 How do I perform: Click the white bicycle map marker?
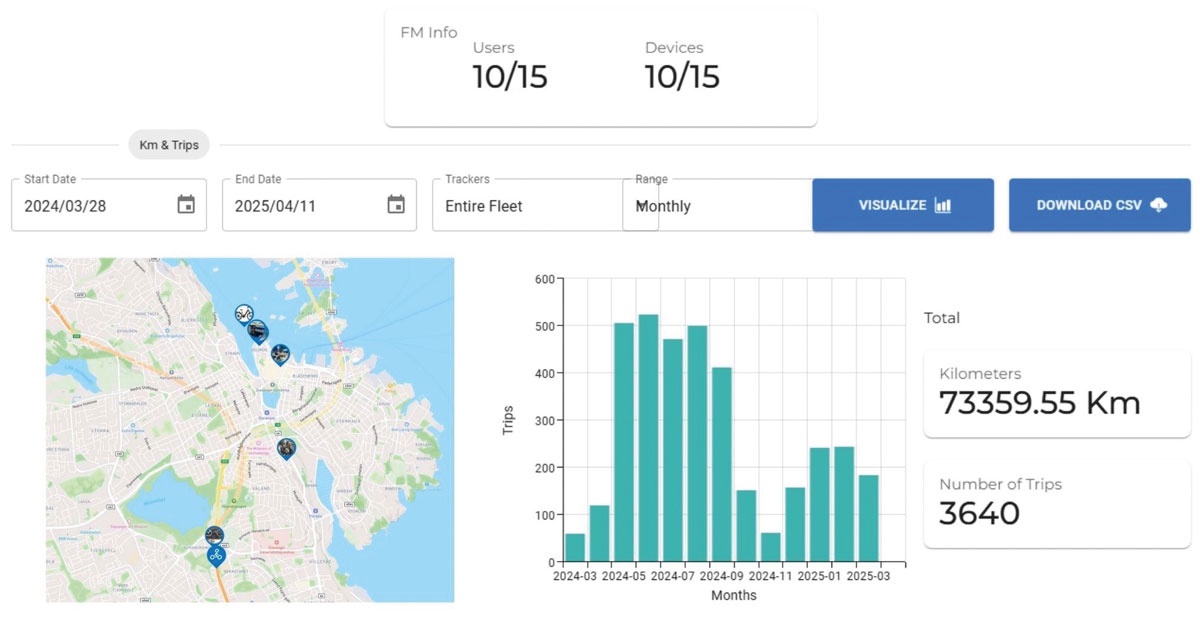[x=244, y=314]
